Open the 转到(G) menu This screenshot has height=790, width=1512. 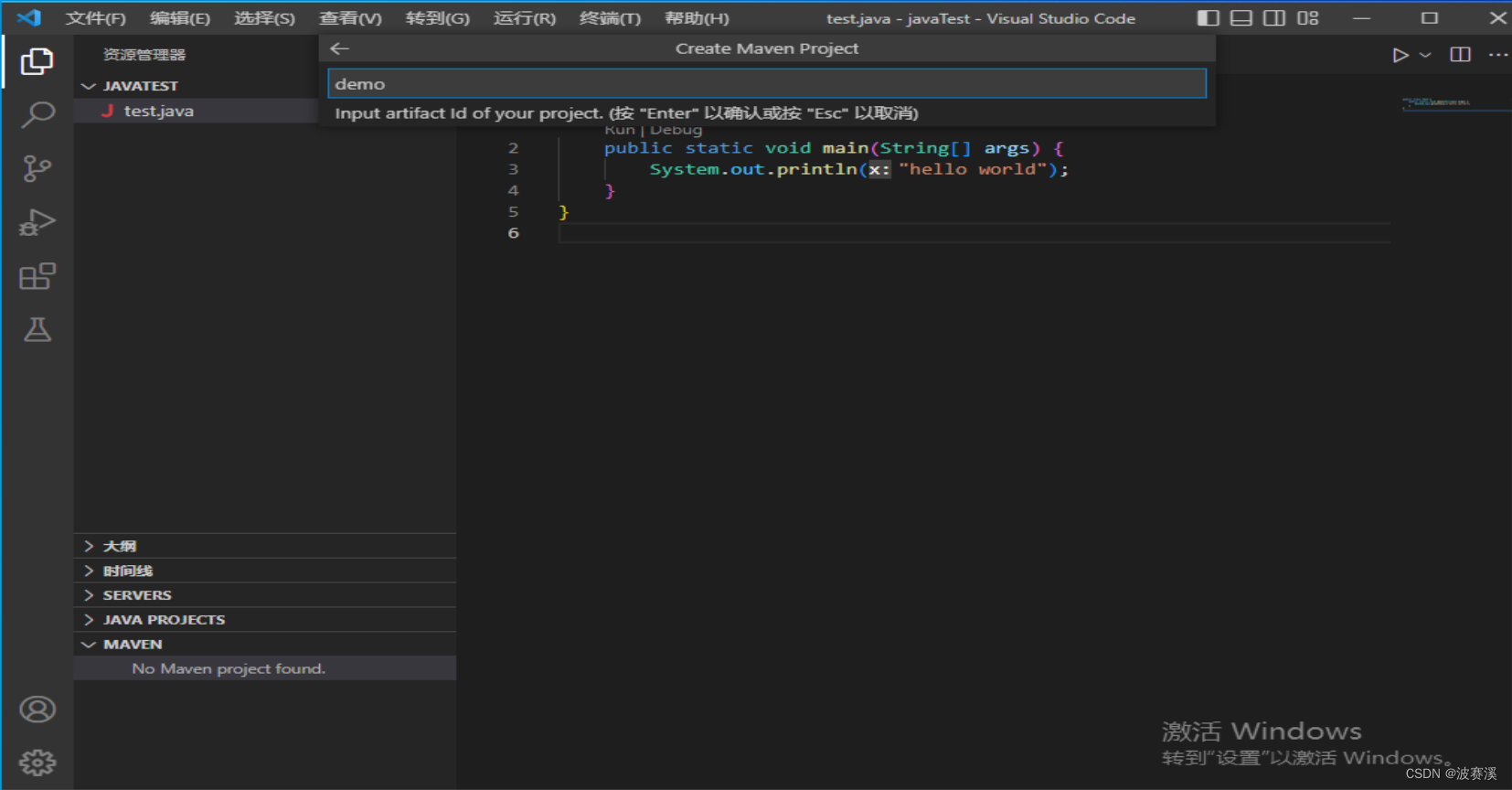pos(437,18)
